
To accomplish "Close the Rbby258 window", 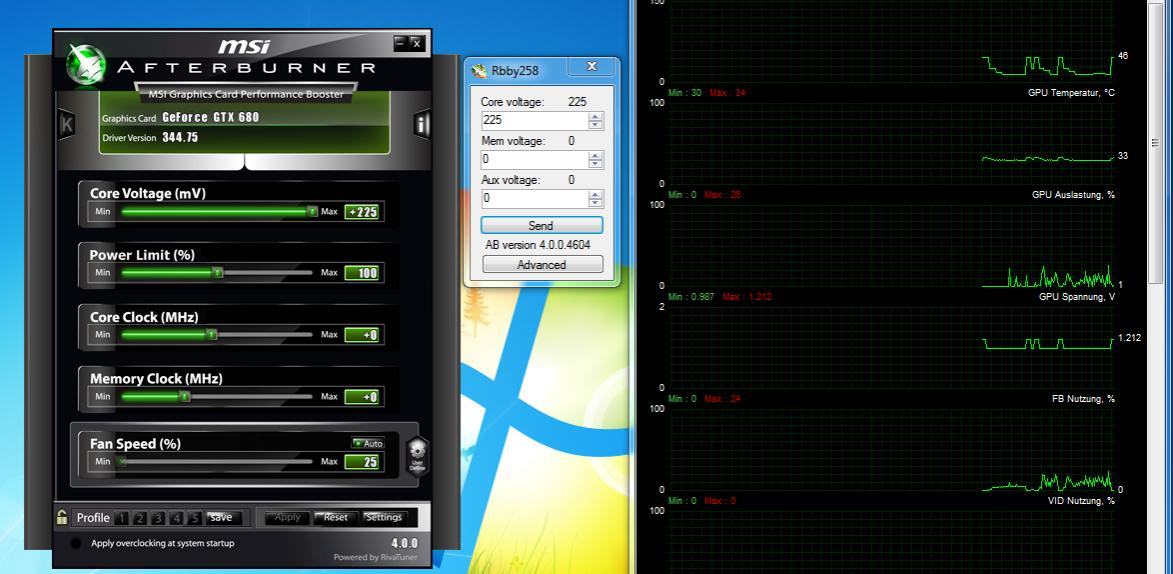I will pos(591,67).
